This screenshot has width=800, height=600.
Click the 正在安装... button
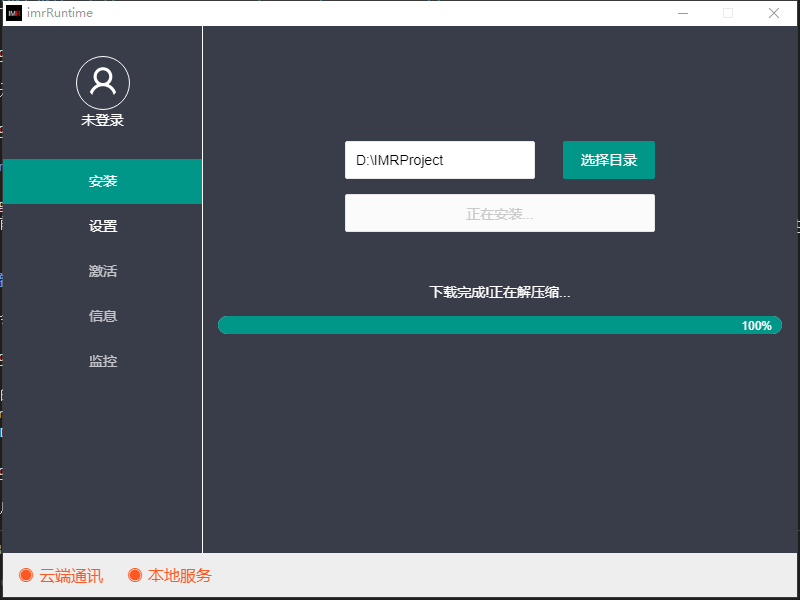pyautogui.click(x=499, y=214)
